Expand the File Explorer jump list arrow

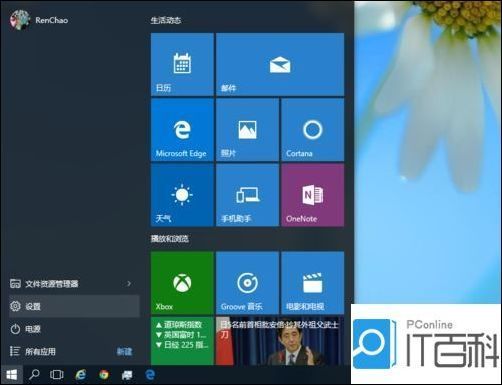[x=129, y=284]
